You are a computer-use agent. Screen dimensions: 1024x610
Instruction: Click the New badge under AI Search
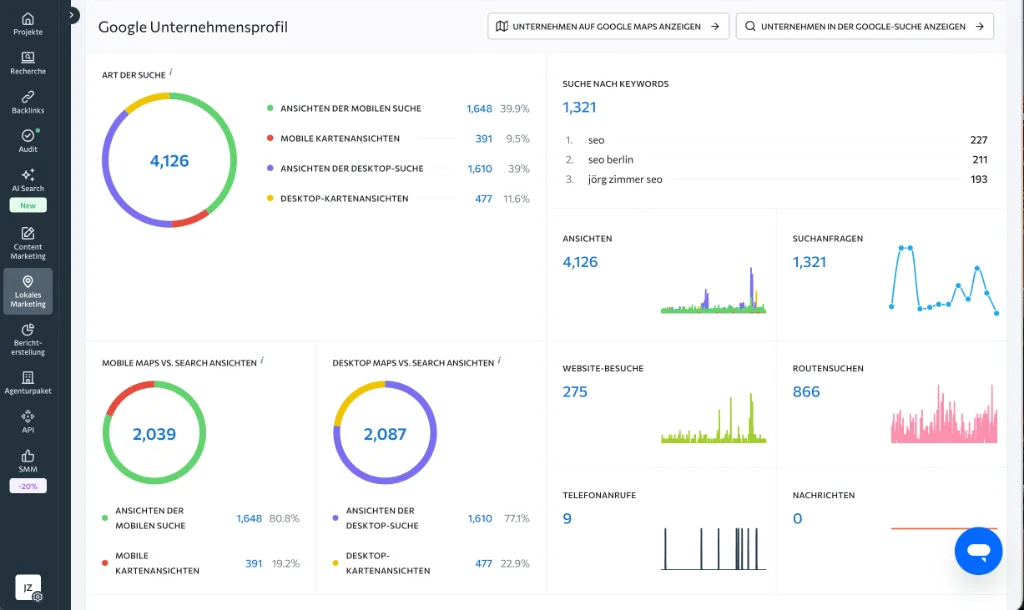(28, 205)
